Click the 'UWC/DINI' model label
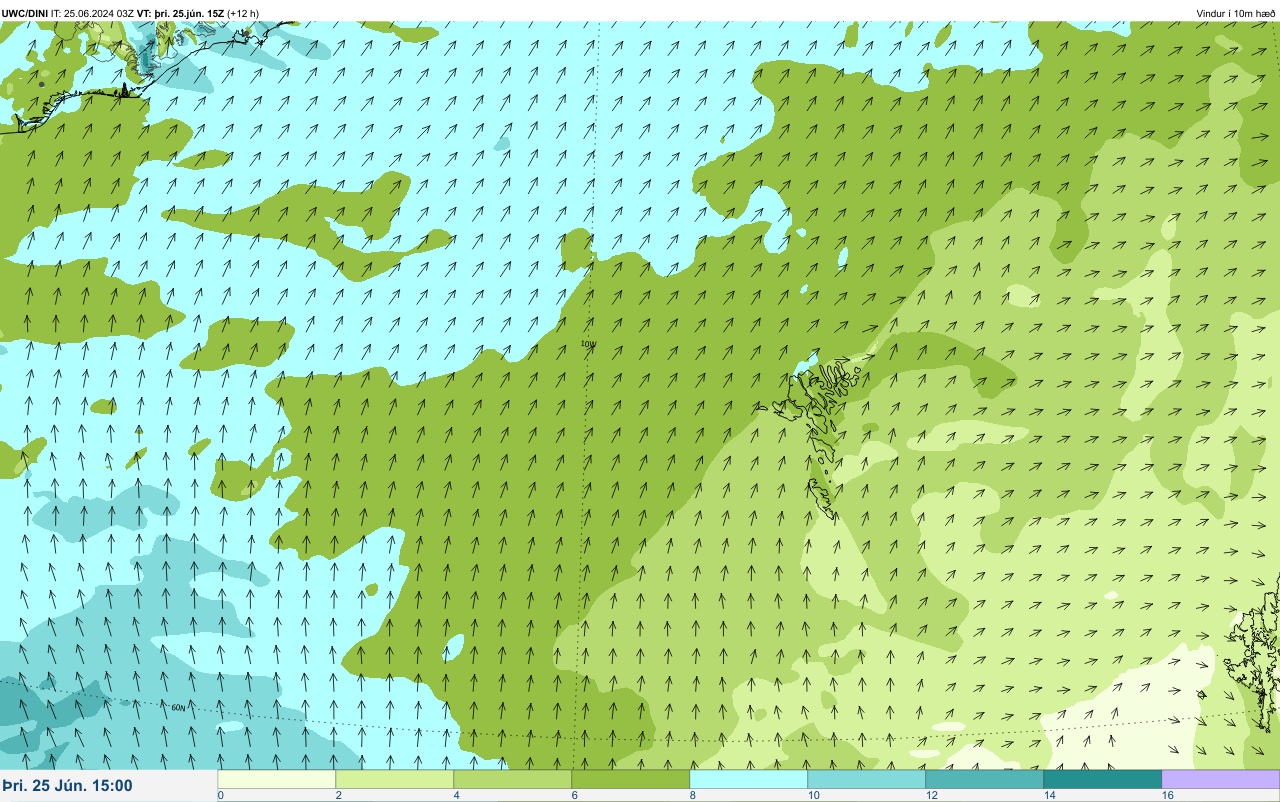This screenshot has width=1280, height=802. [25, 13]
